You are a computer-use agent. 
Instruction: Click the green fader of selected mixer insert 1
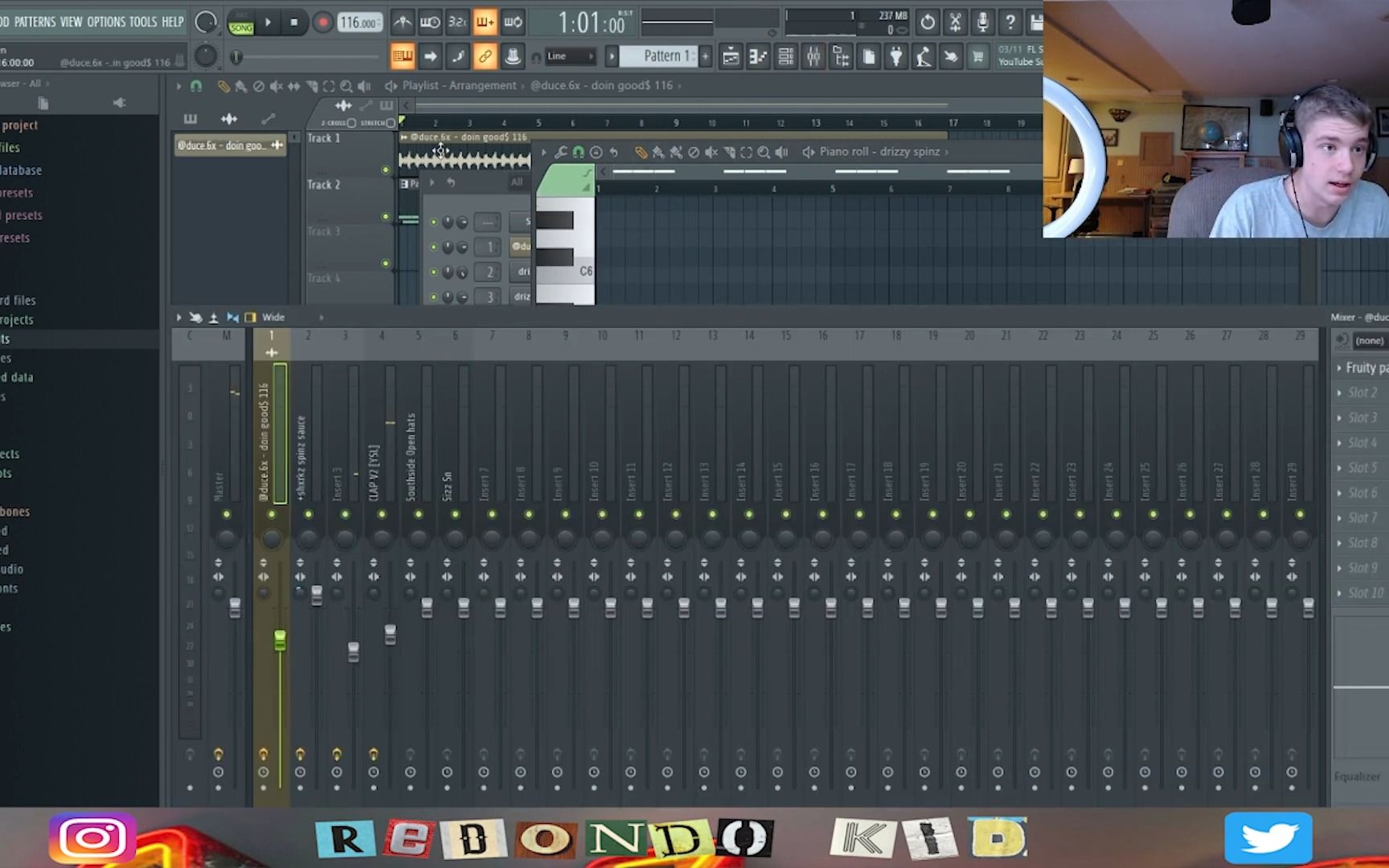[x=280, y=641]
